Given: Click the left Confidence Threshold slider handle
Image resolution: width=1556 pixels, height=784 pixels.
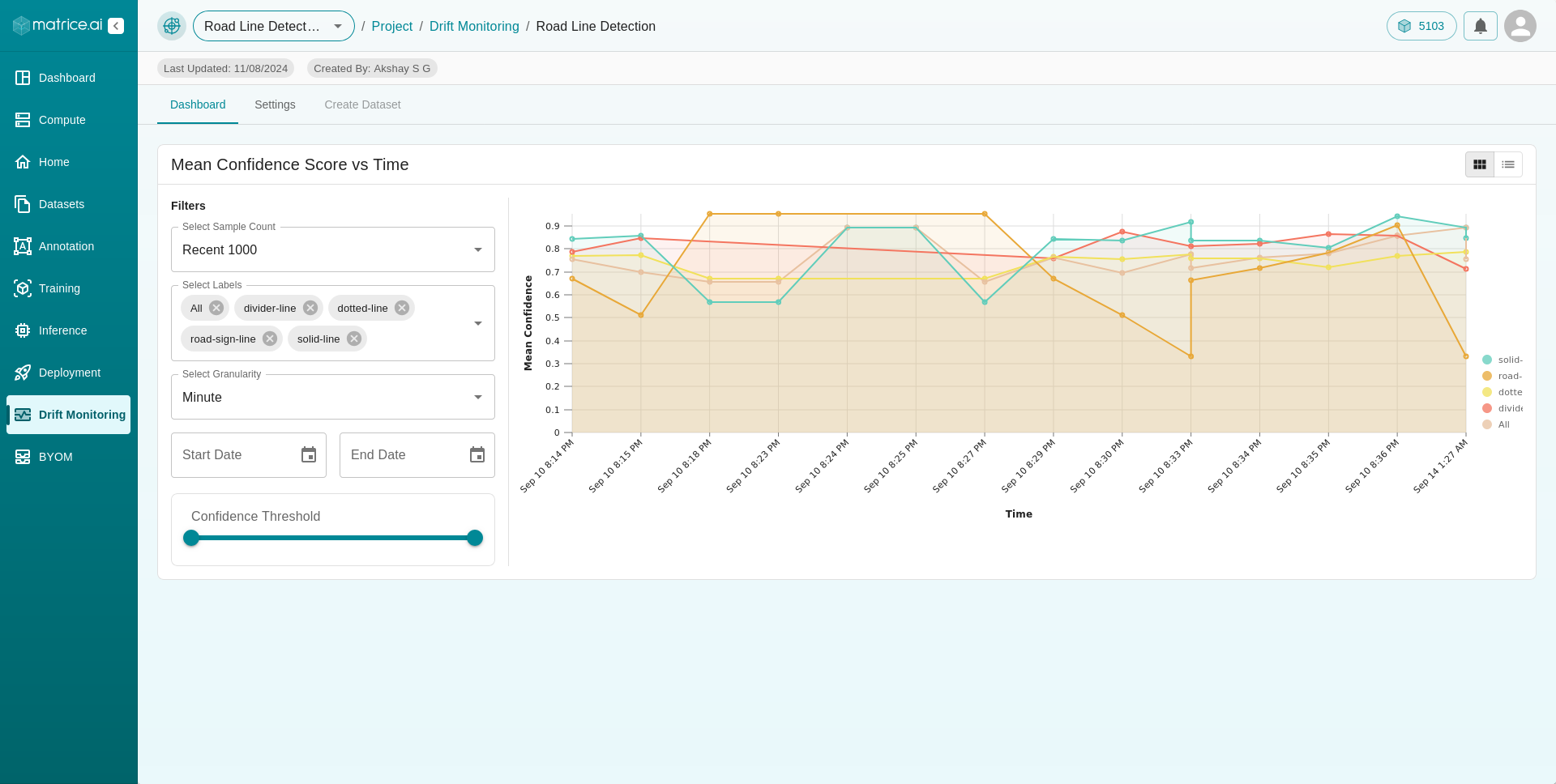Looking at the screenshot, I should [191, 538].
